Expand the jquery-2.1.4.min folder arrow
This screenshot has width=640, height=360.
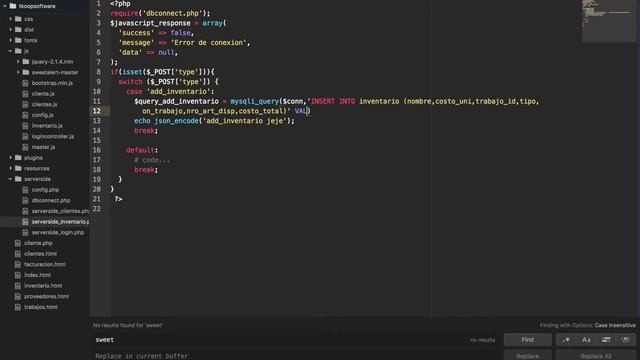(18, 61)
